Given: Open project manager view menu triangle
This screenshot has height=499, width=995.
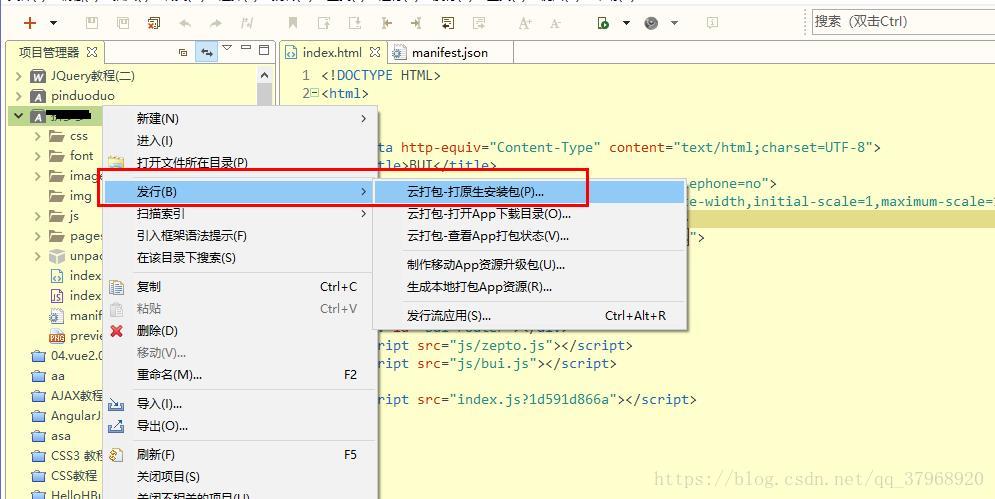Looking at the screenshot, I should coord(227,48).
